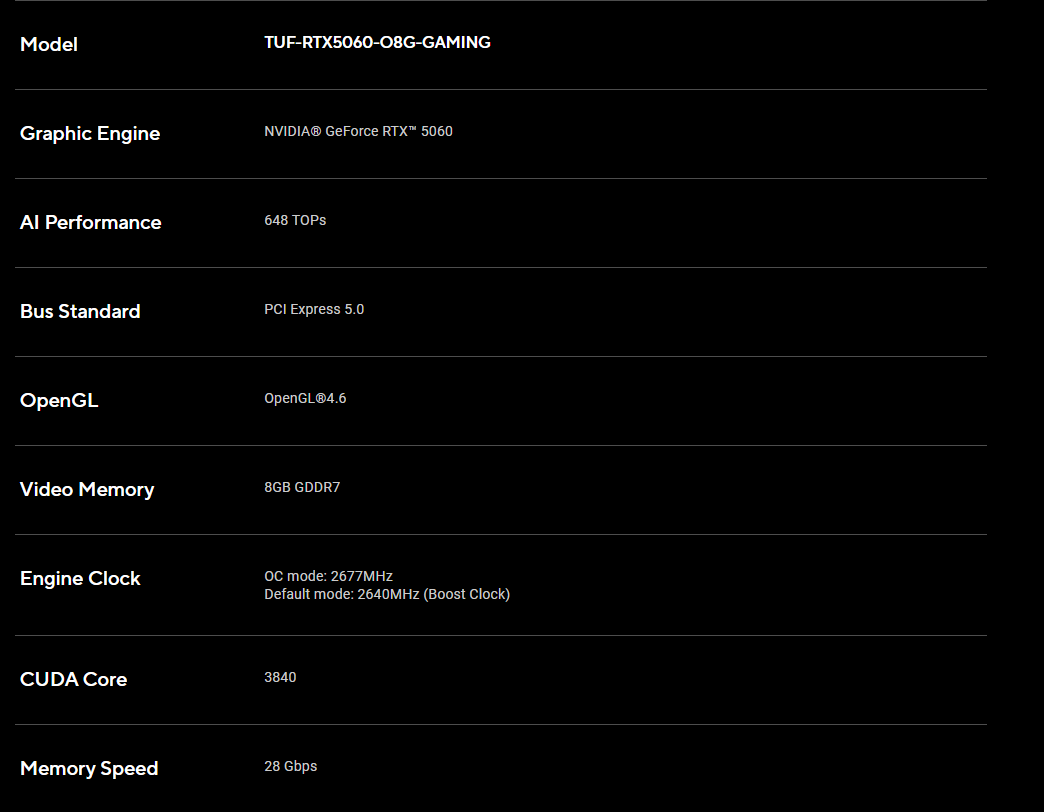Select the OC mode 2677MHz line
This screenshot has width=1044, height=812.
328,576
